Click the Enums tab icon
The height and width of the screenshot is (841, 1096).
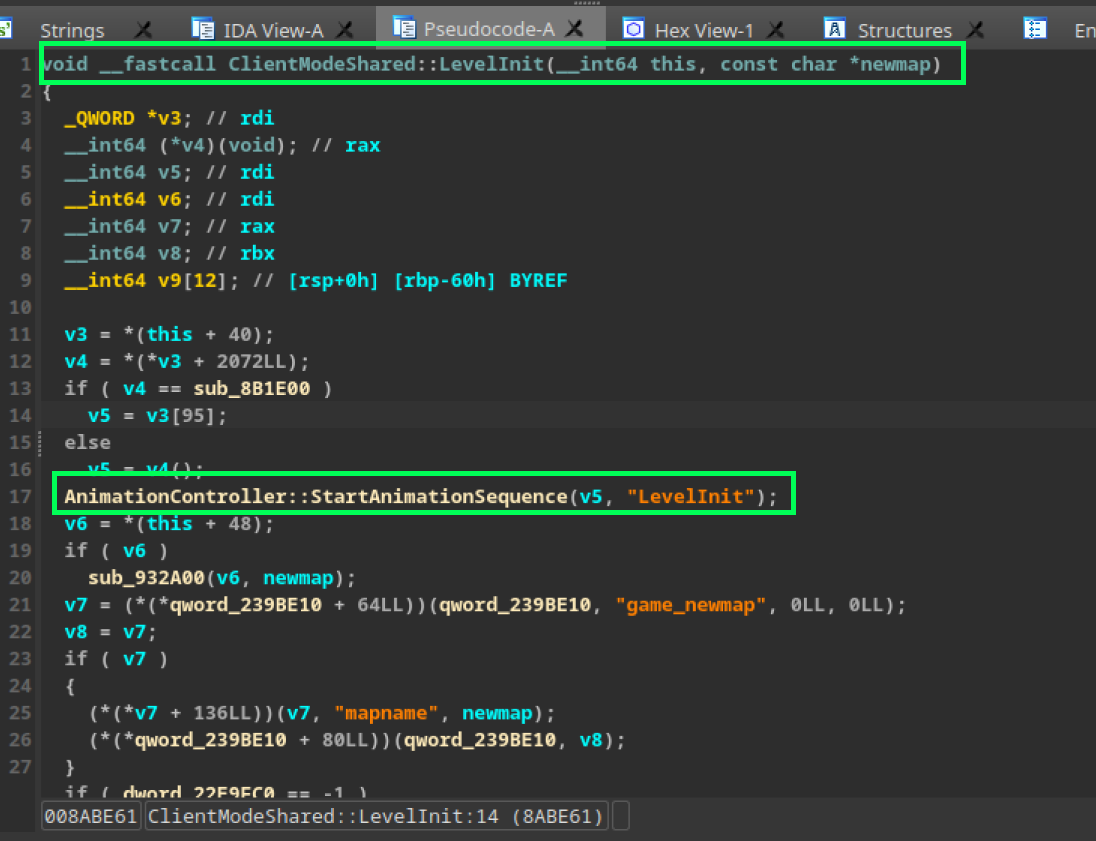(1036, 29)
